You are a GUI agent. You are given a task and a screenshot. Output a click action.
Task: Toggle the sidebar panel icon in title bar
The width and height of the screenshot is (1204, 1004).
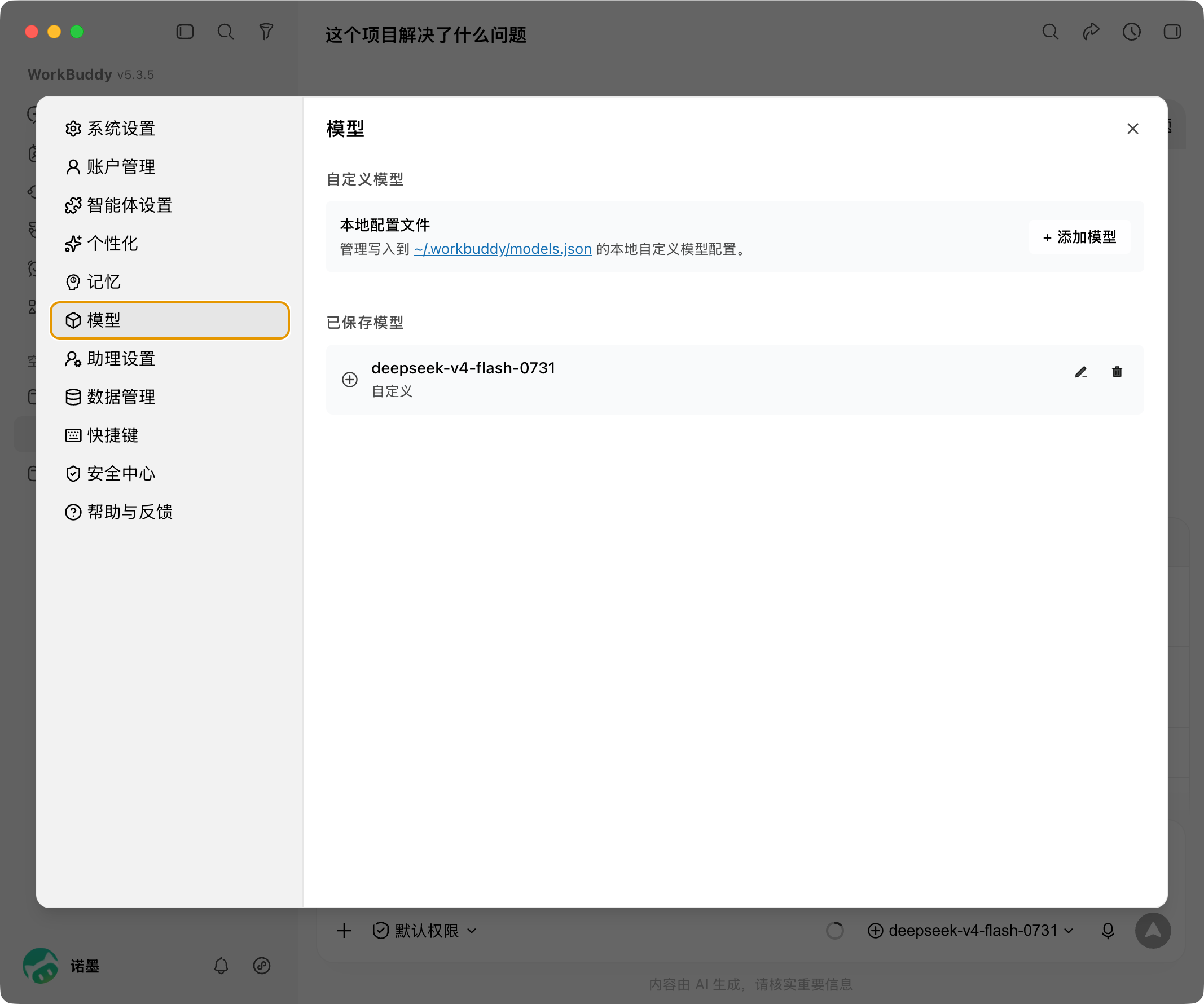click(x=184, y=32)
